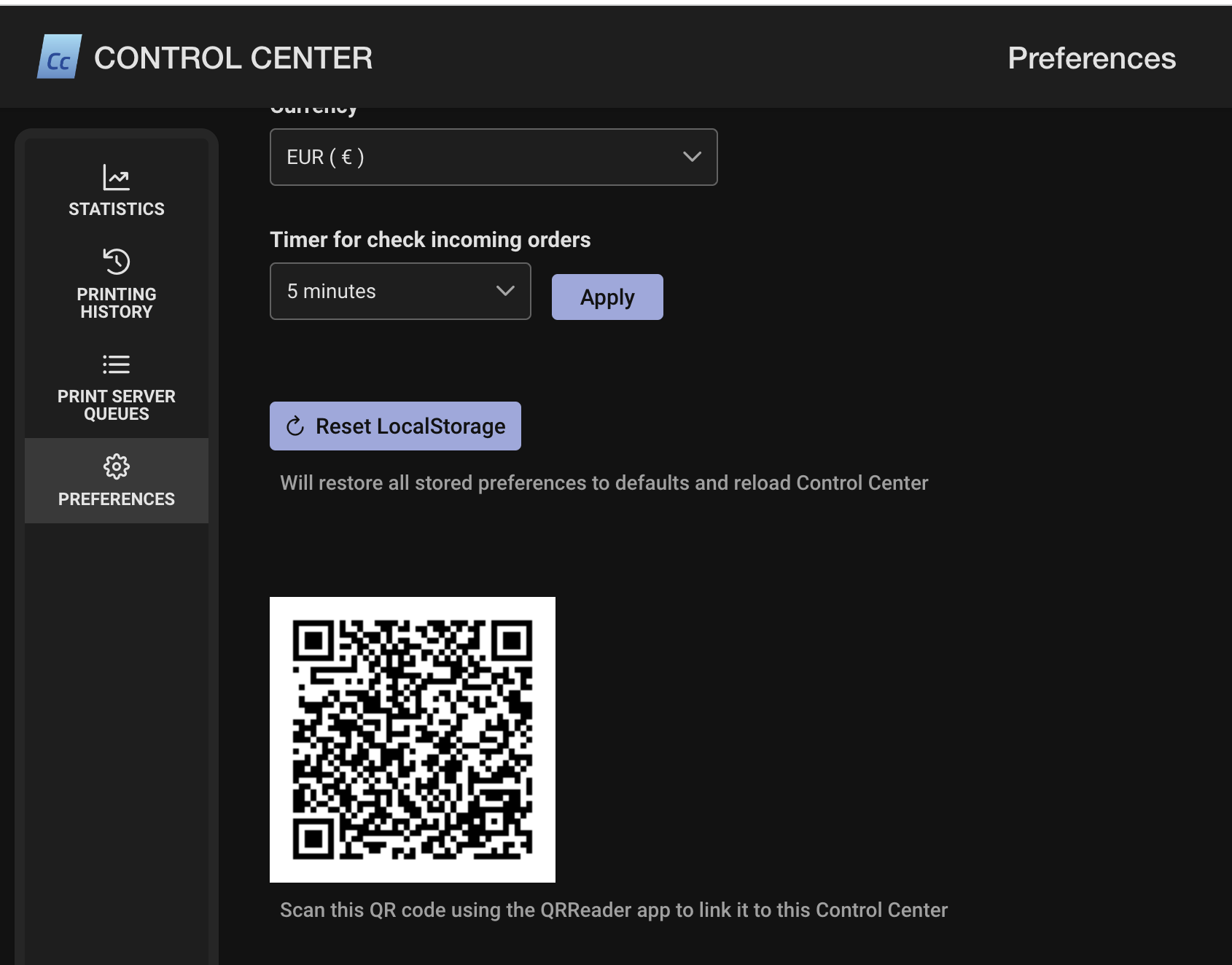Open the 5 minutes timer dropdown
1232x965 pixels.
[400, 292]
